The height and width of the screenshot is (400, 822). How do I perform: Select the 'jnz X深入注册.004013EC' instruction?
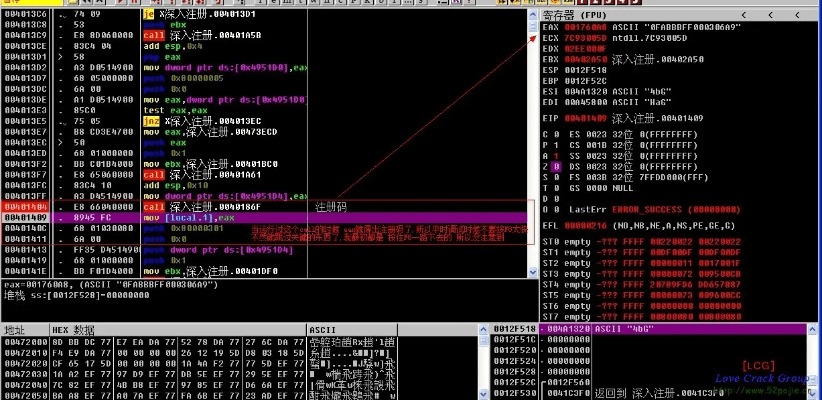click(201, 121)
